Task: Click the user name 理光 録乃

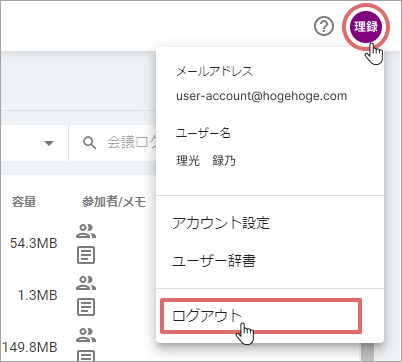Action: (206, 161)
